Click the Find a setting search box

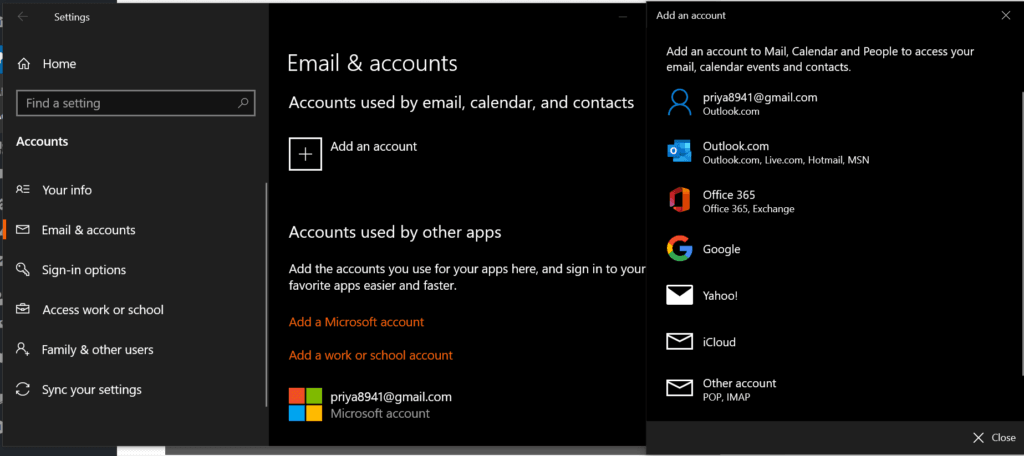[x=135, y=103]
